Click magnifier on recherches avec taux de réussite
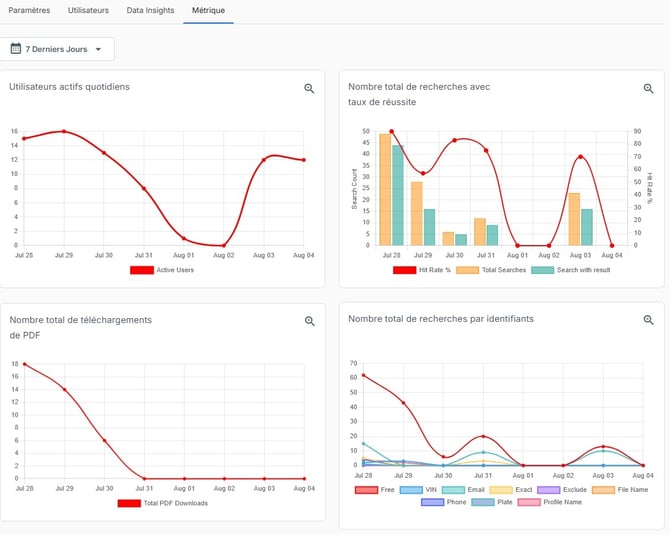The height and width of the screenshot is (535, 670). 648,88
